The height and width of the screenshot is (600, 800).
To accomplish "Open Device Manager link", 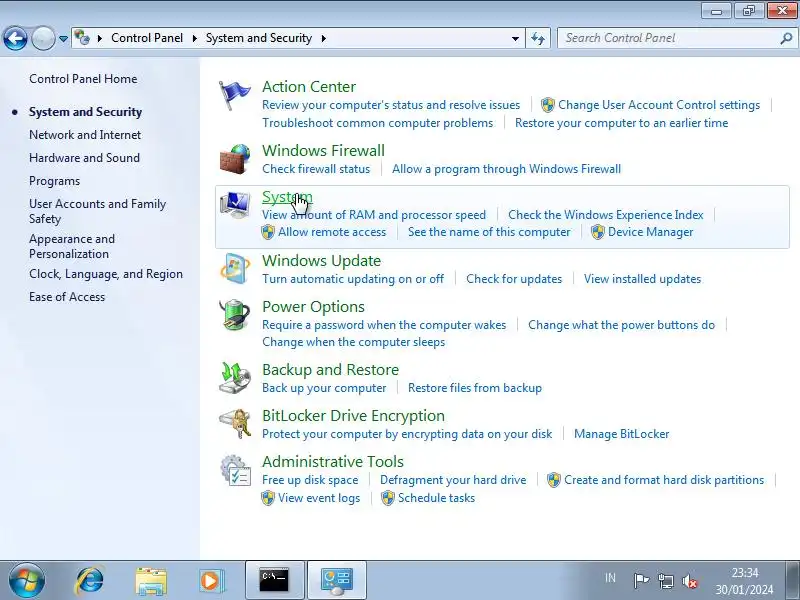I will (651, 232).
